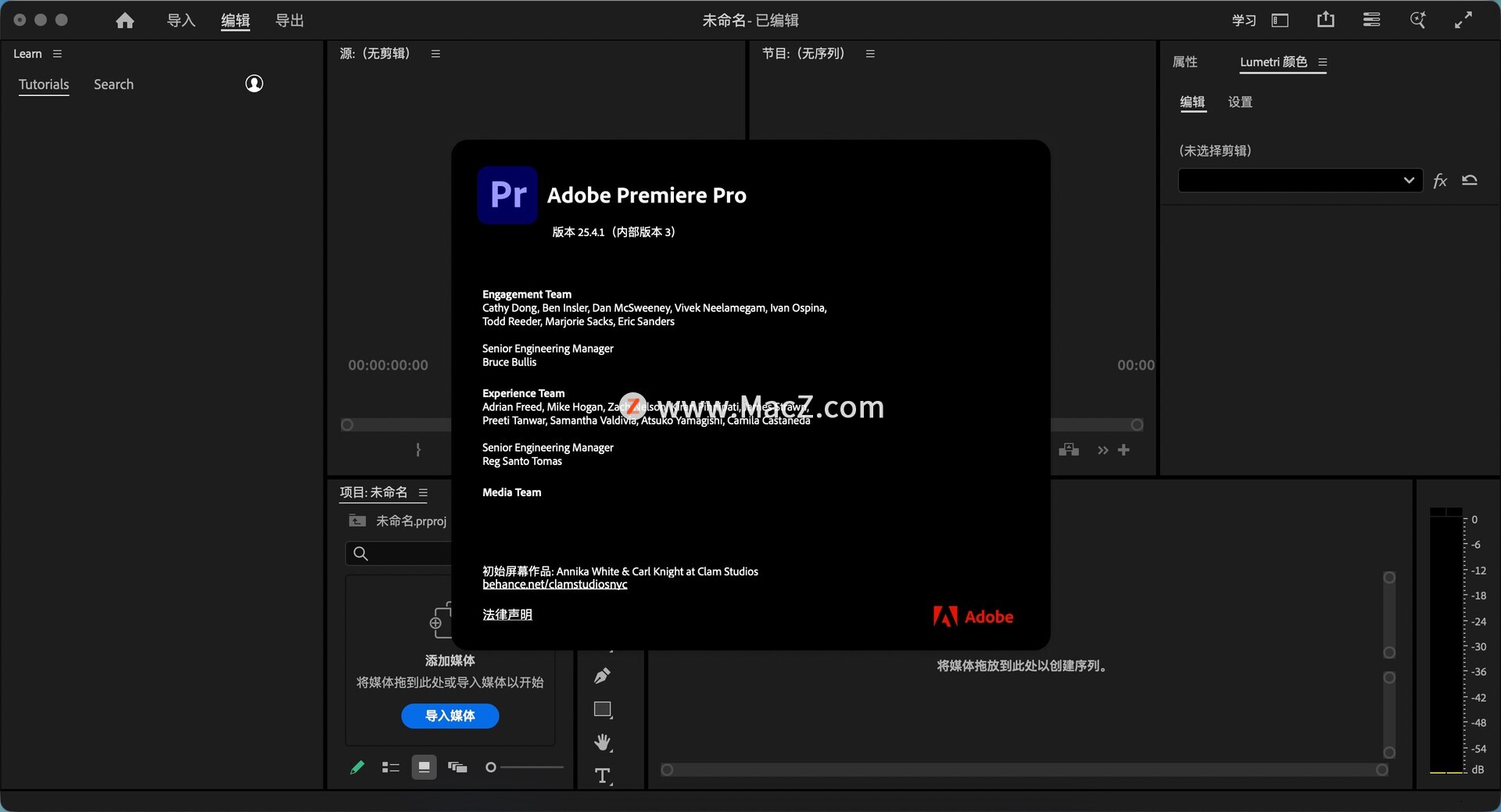Open the Search tab in Learn
Screen dimensions: 1501x812
(x=113, y=84)
